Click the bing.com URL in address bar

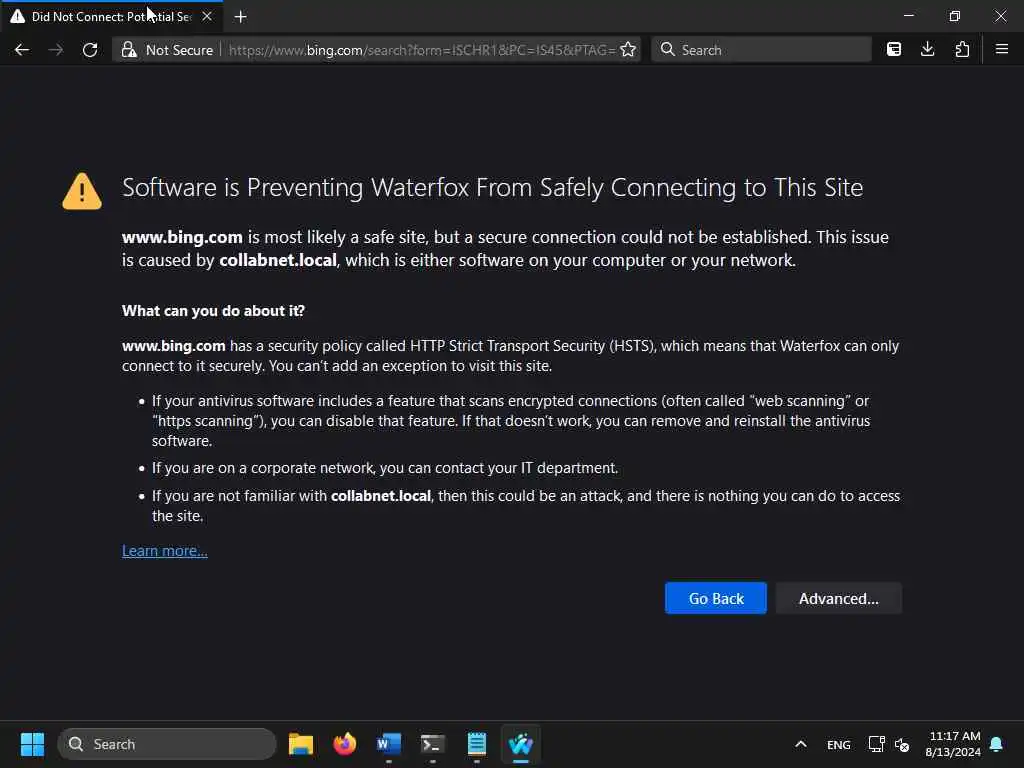pos(422,50)
